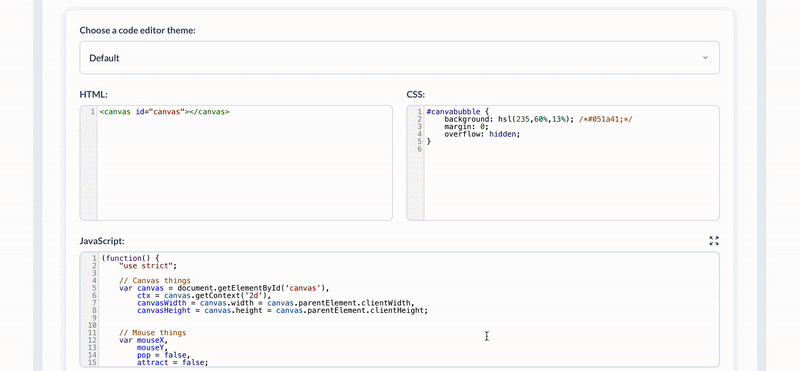Click inside the CSS code editor
The width and height of the screenshot is (800, 371).
point(563,163)
